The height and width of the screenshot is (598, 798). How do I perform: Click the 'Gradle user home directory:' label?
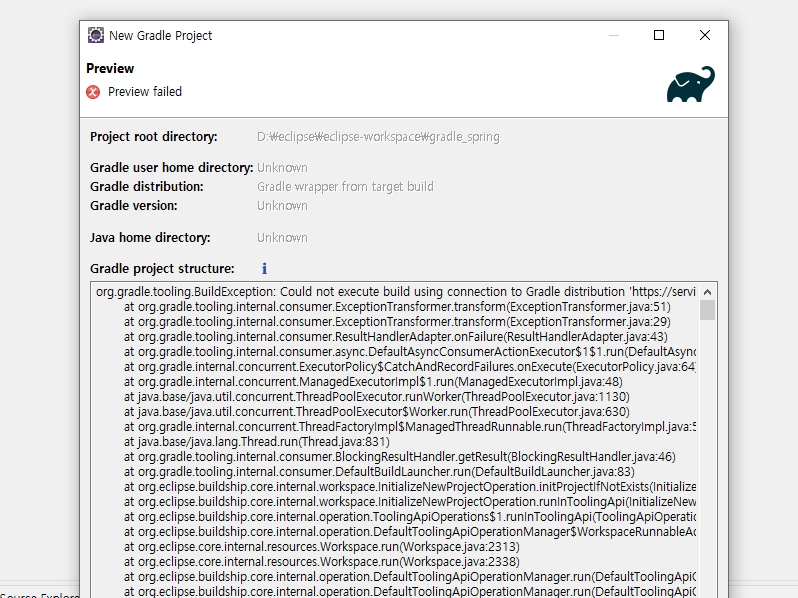click(x=172, y=168)
